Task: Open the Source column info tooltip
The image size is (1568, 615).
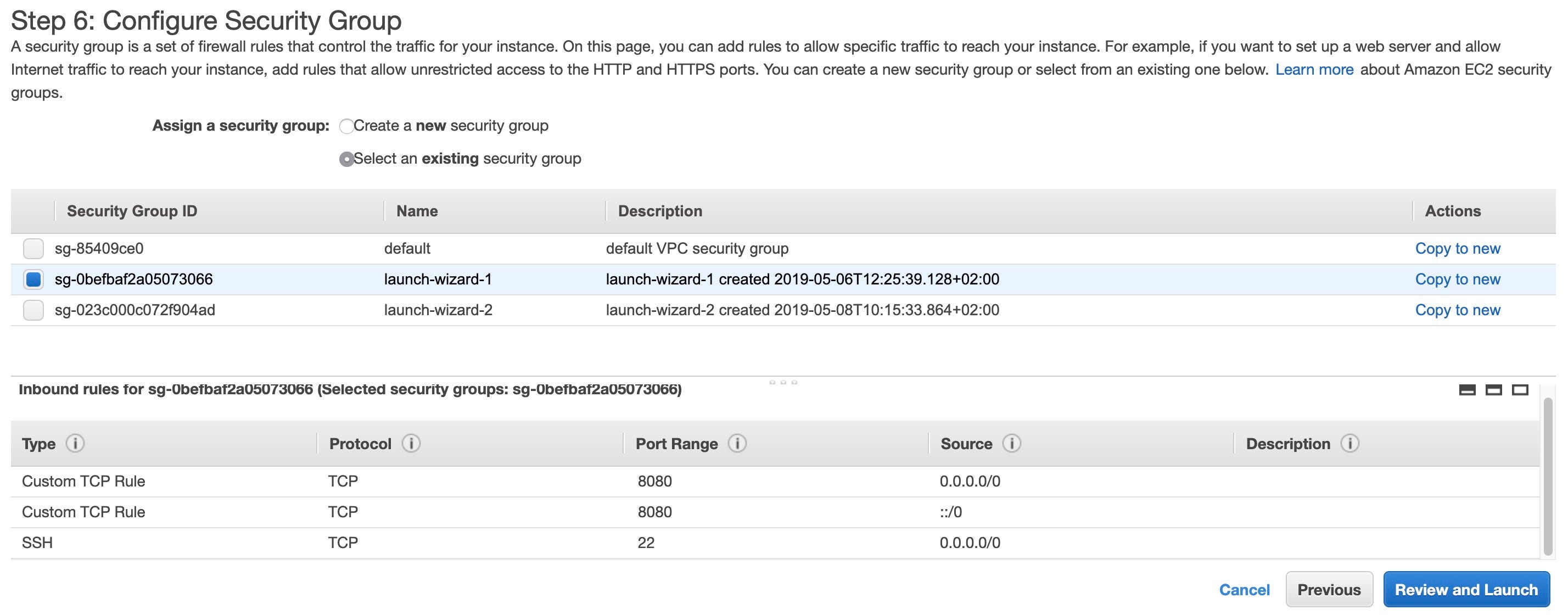Action: (1012, 443)
